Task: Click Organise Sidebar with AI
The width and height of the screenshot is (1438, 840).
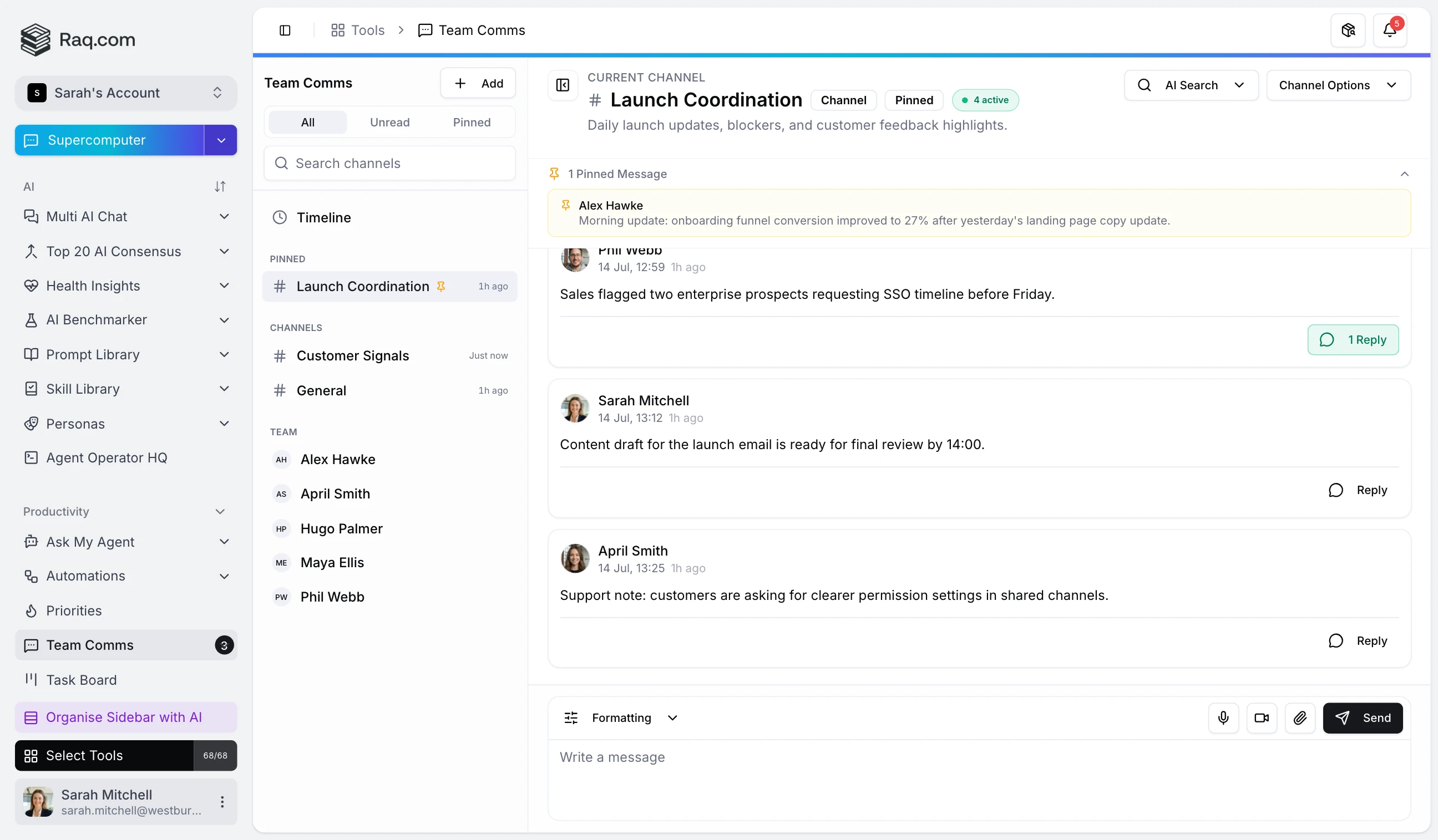Action: click(x=125, y=717)
